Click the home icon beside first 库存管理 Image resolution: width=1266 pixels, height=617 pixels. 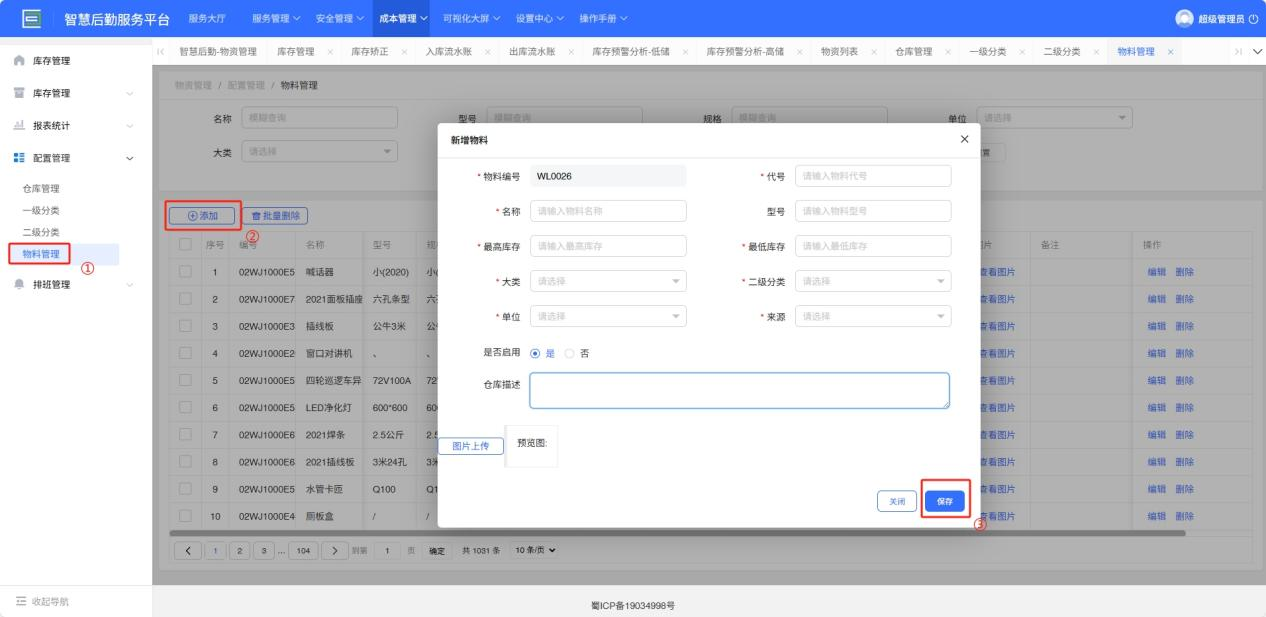[20, 61]
